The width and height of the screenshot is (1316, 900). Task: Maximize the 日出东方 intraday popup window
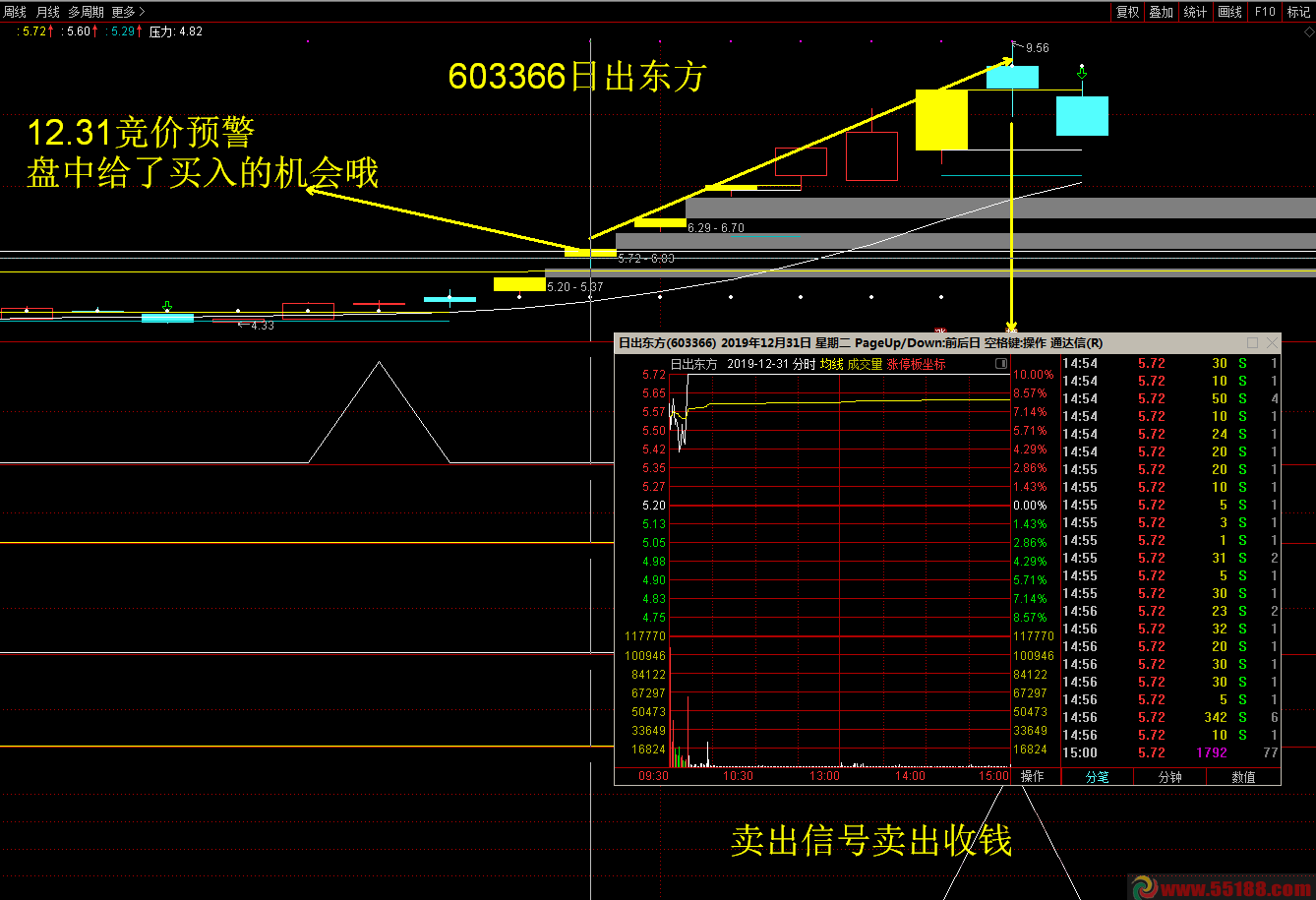pos(1252,343)
